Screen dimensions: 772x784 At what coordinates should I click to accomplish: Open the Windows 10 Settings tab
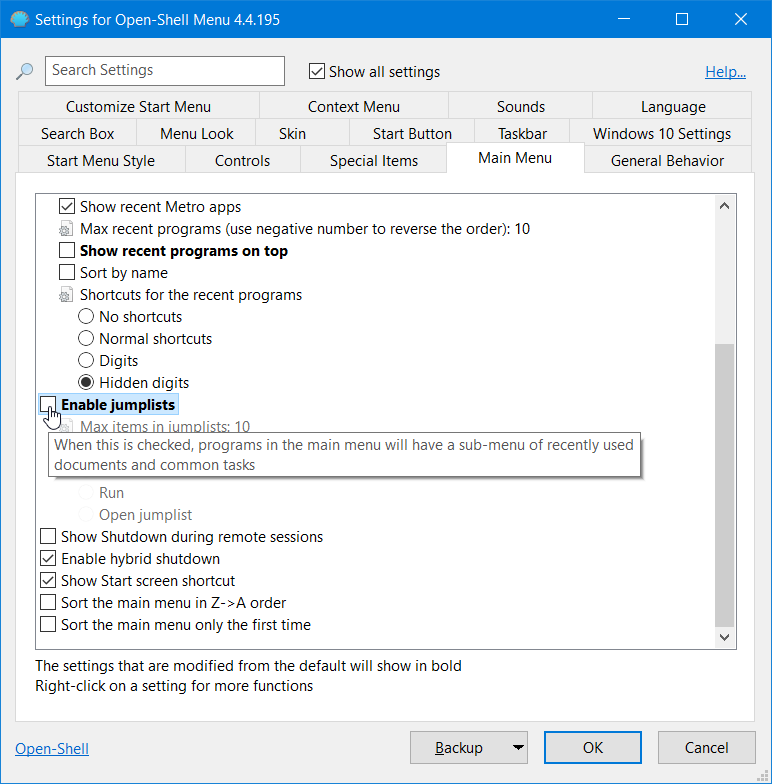tap(661, 134)
